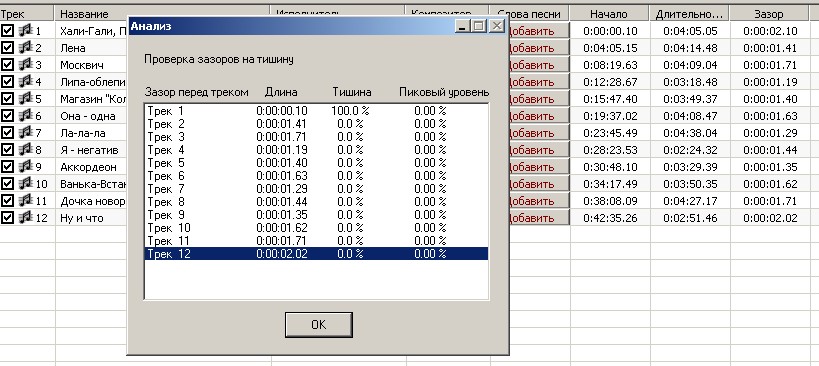Select Трек 5 row in analysis list
The image size is (819, 366).
[316, 163]
